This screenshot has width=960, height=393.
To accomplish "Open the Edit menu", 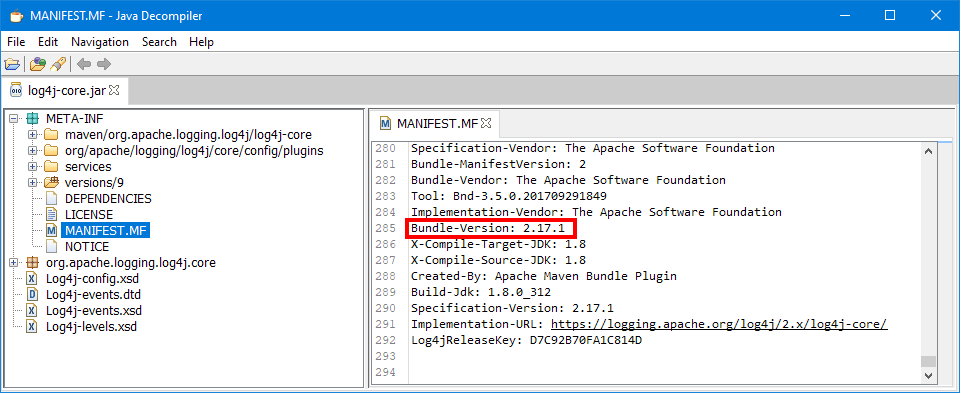I will pyautogui.click(x=48, y=42).
